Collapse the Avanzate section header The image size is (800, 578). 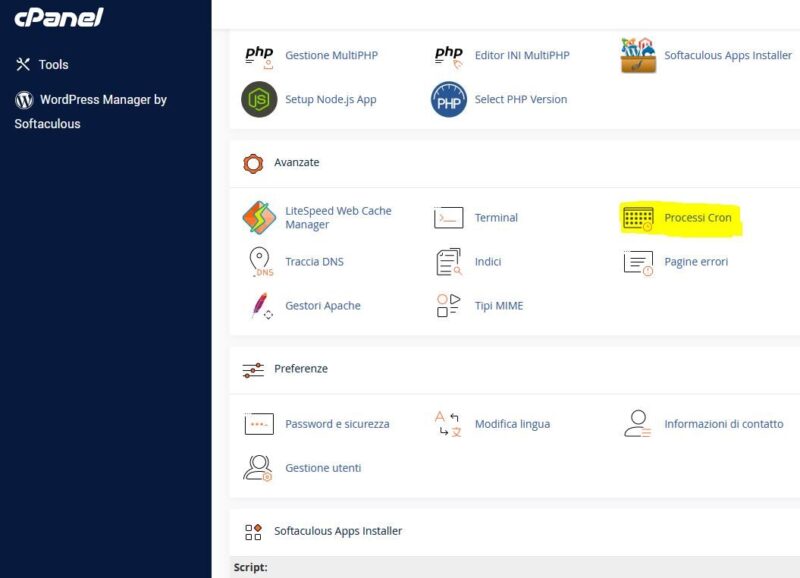(515, 163)
